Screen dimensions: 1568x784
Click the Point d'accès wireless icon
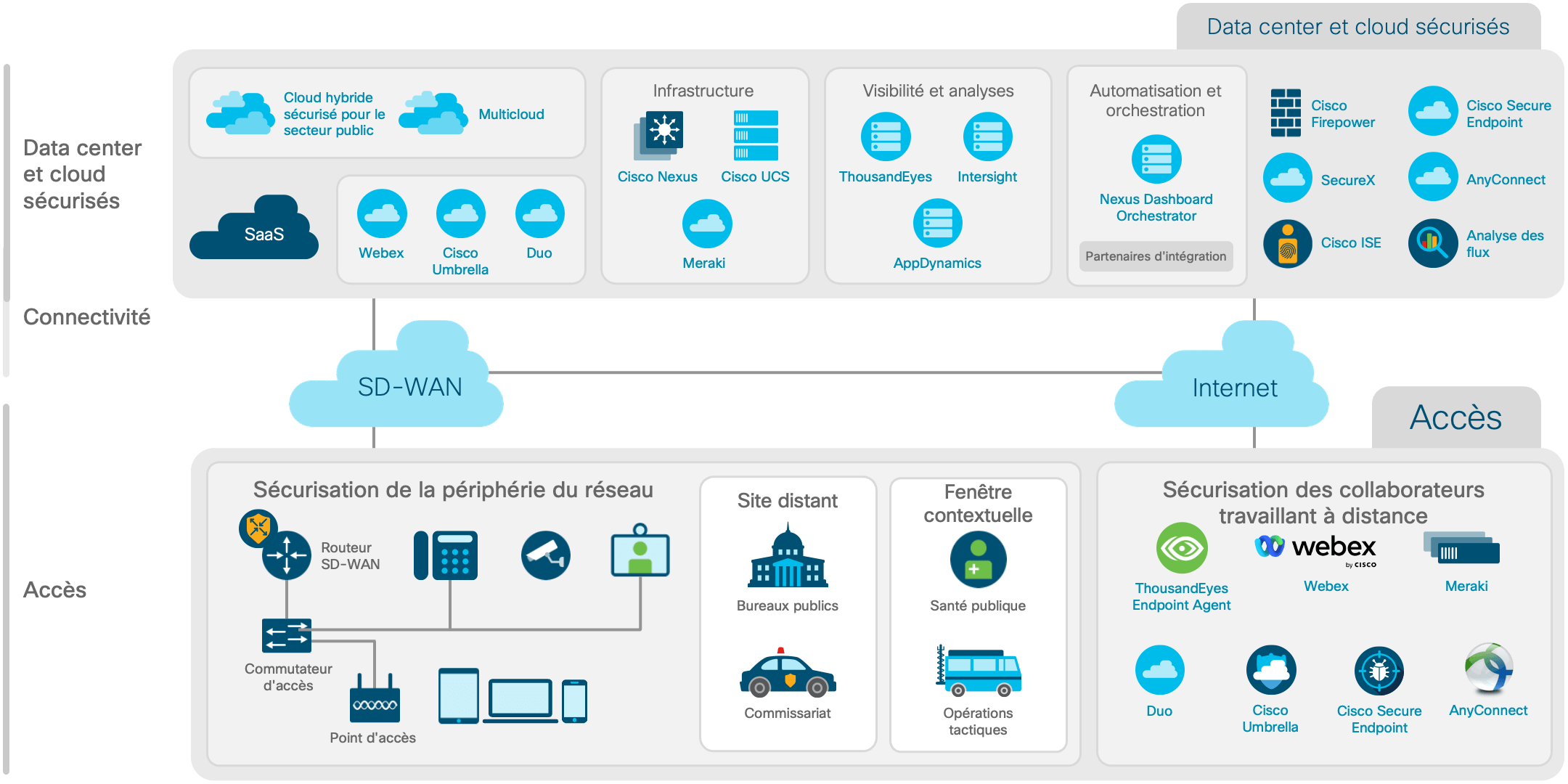coord(375,698)
